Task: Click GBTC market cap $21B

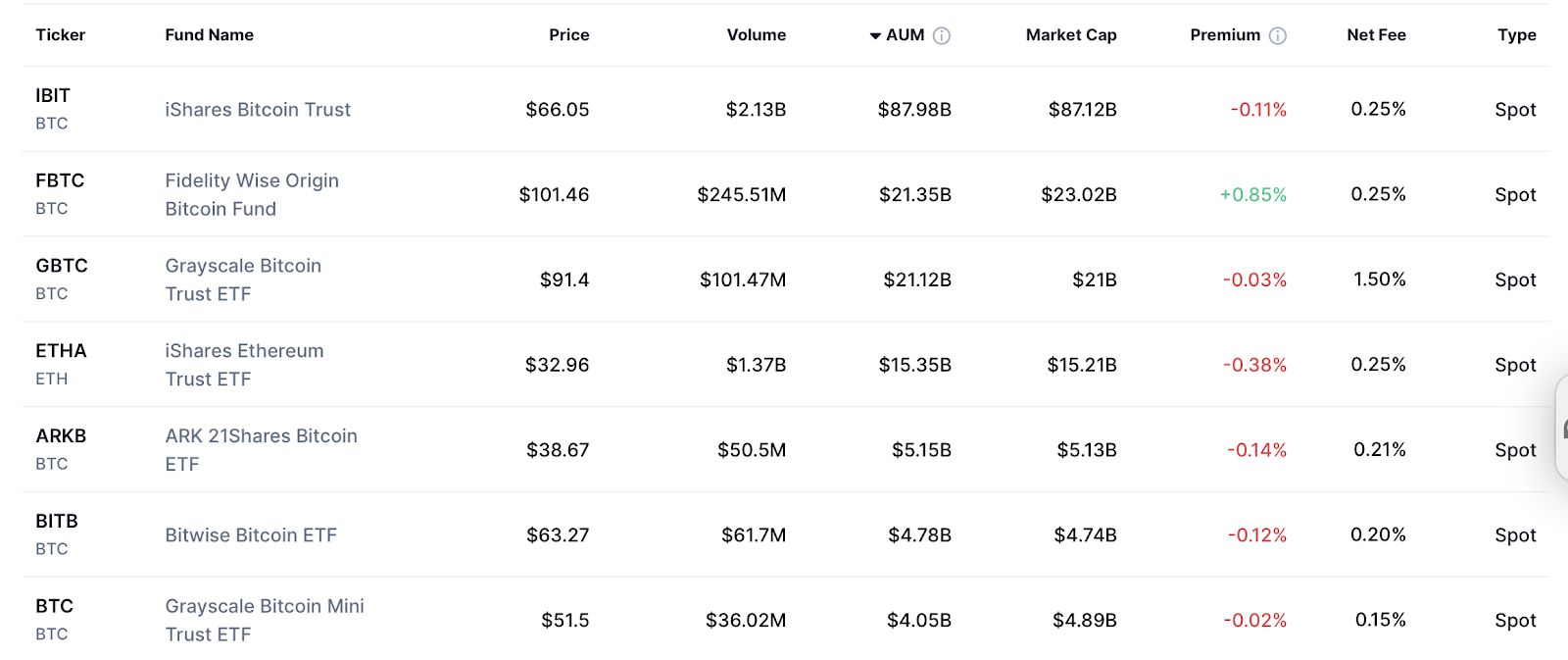Action: click(1095, 279)
